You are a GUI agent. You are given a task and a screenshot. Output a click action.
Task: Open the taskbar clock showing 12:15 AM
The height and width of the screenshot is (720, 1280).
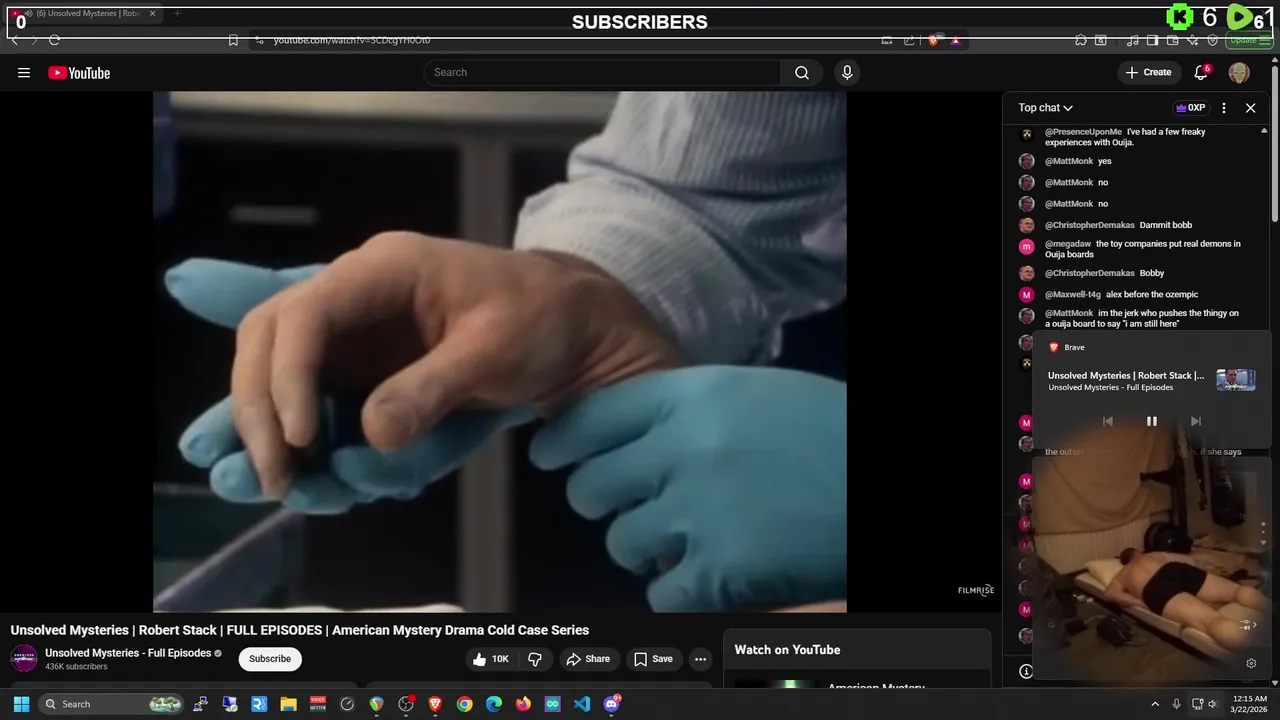tap(1250, 704)
